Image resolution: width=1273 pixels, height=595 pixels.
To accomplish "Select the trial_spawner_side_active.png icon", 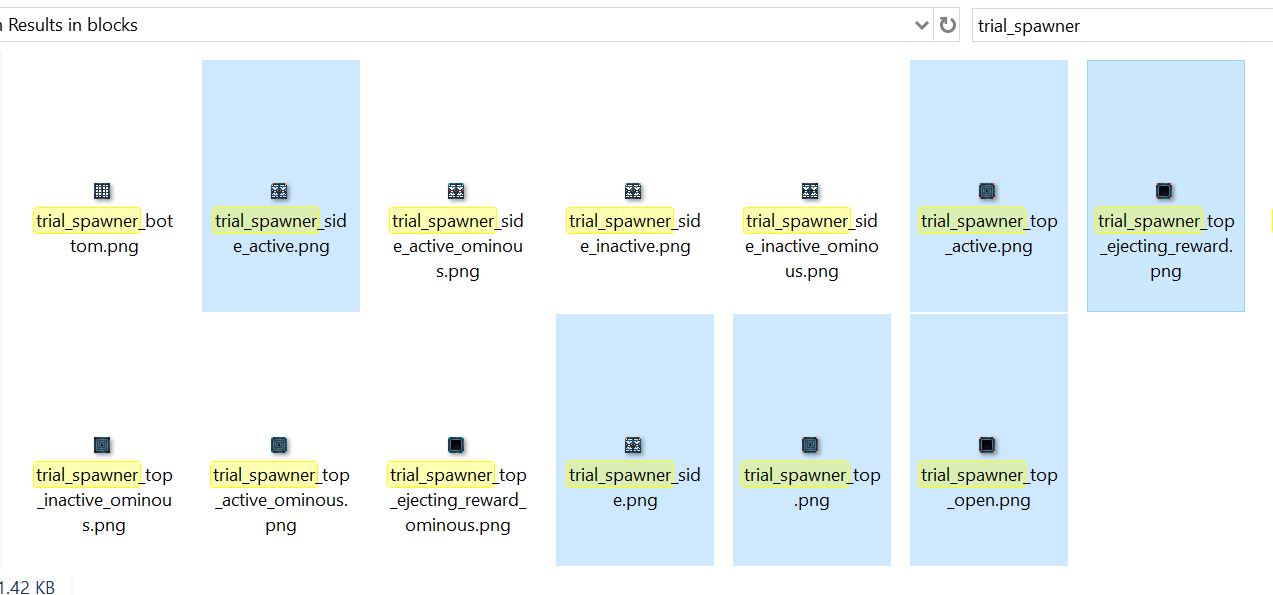I will [280, 190].
